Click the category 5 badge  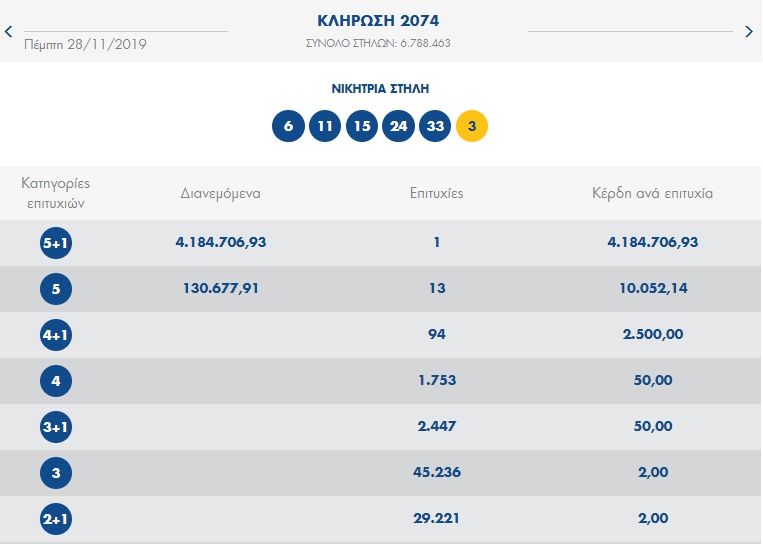[x=56, y=289]
